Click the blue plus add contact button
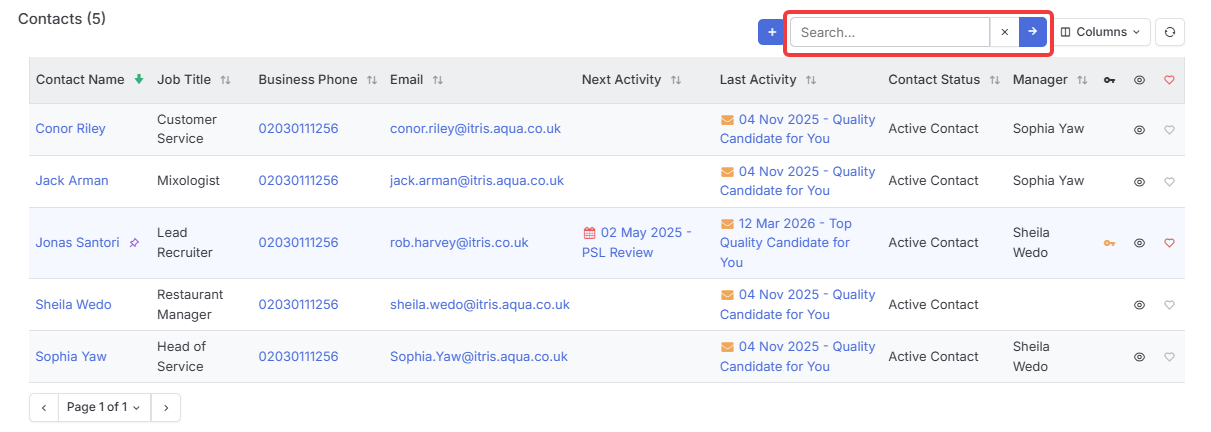Screen dimensions: 1211x432 click(771, 32)
